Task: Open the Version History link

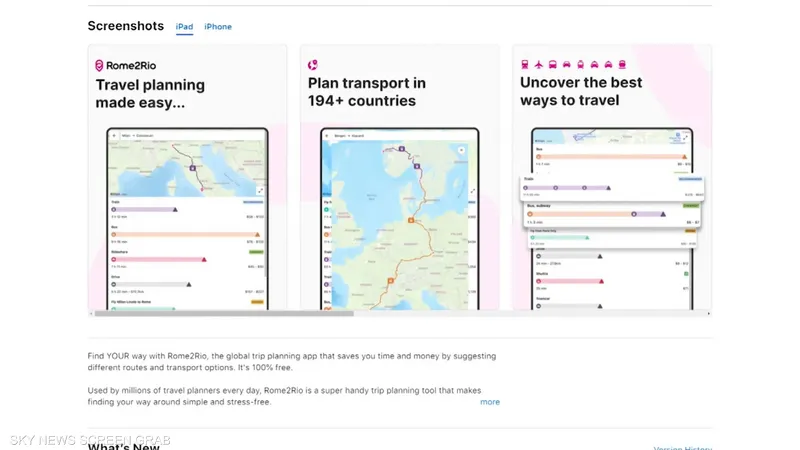Action: pos(683,448)
